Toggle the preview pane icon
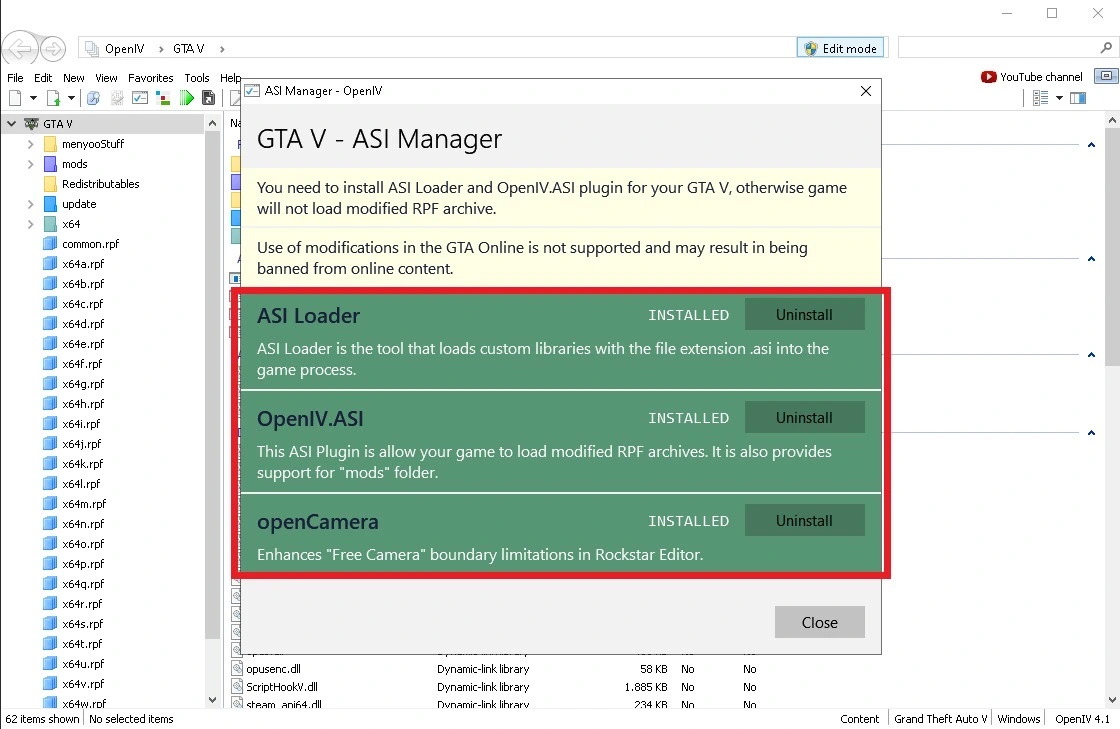The width and height of the screenshot is (1120, 729). [1078, 98]
